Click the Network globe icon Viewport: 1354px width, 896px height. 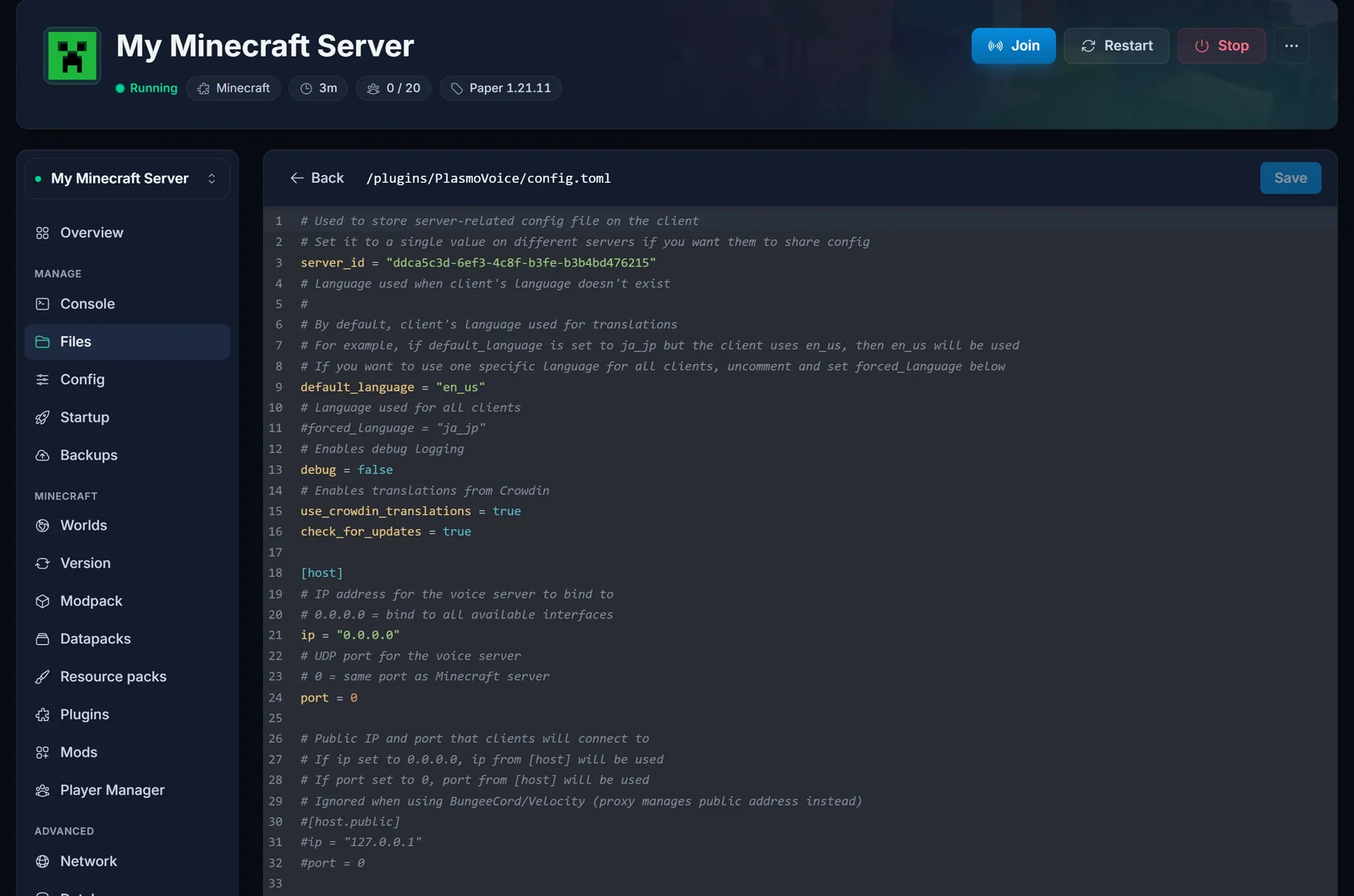pos(42,861)
